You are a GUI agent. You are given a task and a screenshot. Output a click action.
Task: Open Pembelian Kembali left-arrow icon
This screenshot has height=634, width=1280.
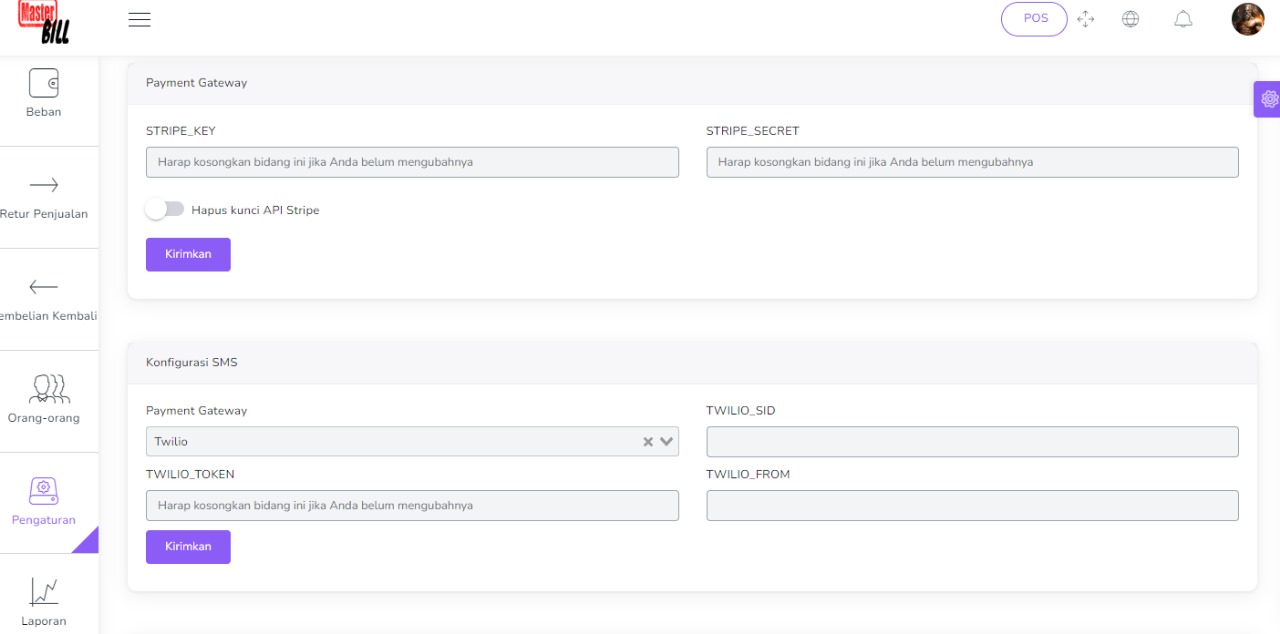coord(44,287)
